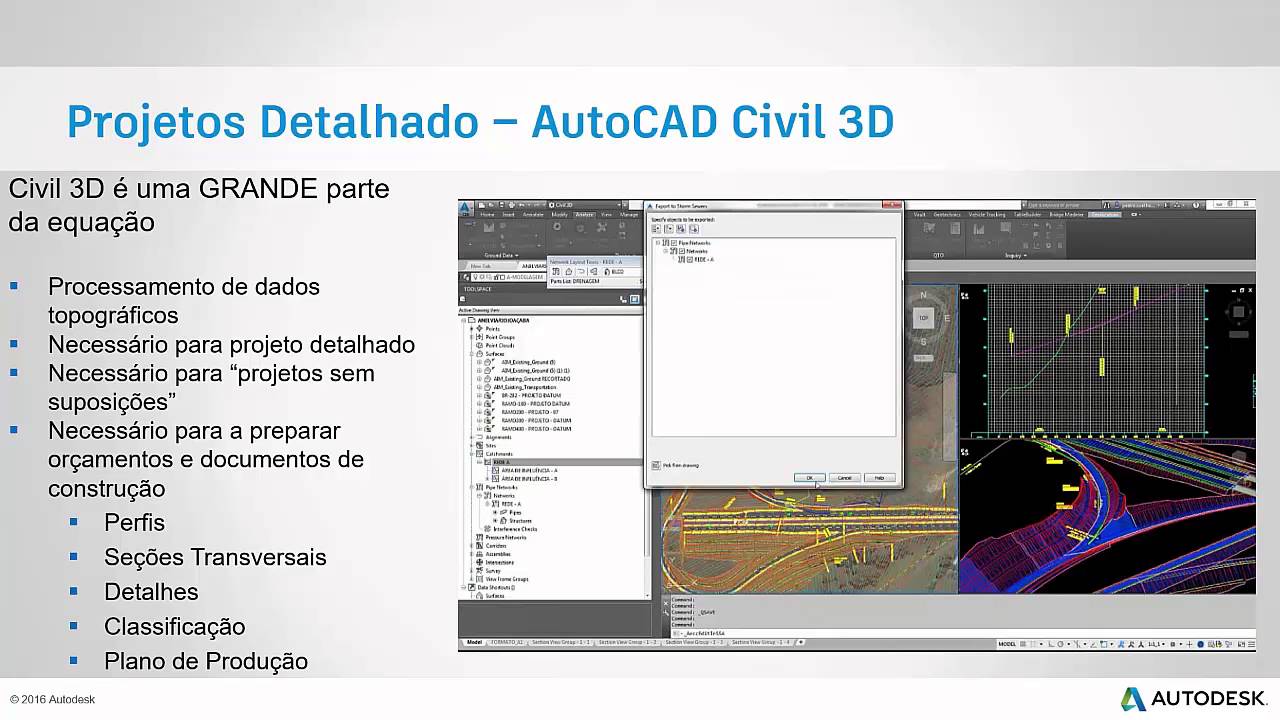
Task: Click OK in Export to Storm Sewers dialog
Action: pyautogui.click(x=809, y=478)
